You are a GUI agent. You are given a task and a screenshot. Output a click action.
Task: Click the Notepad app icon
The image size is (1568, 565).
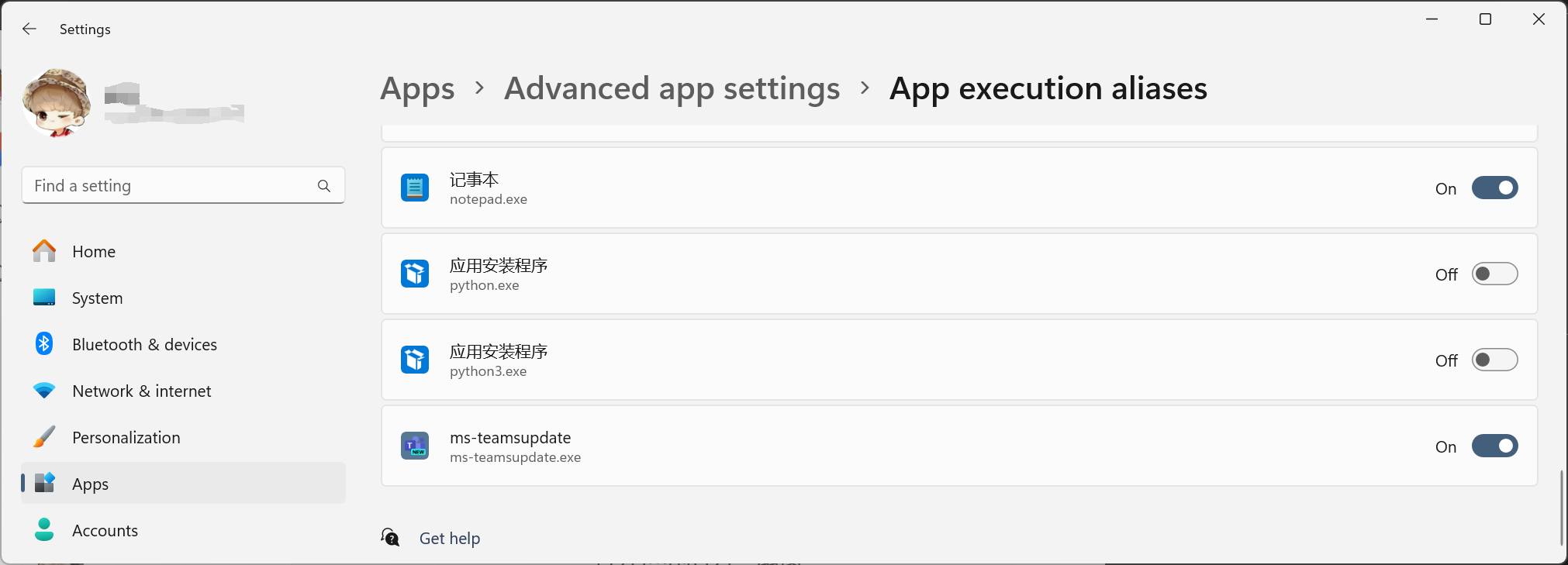pos(415,188)
